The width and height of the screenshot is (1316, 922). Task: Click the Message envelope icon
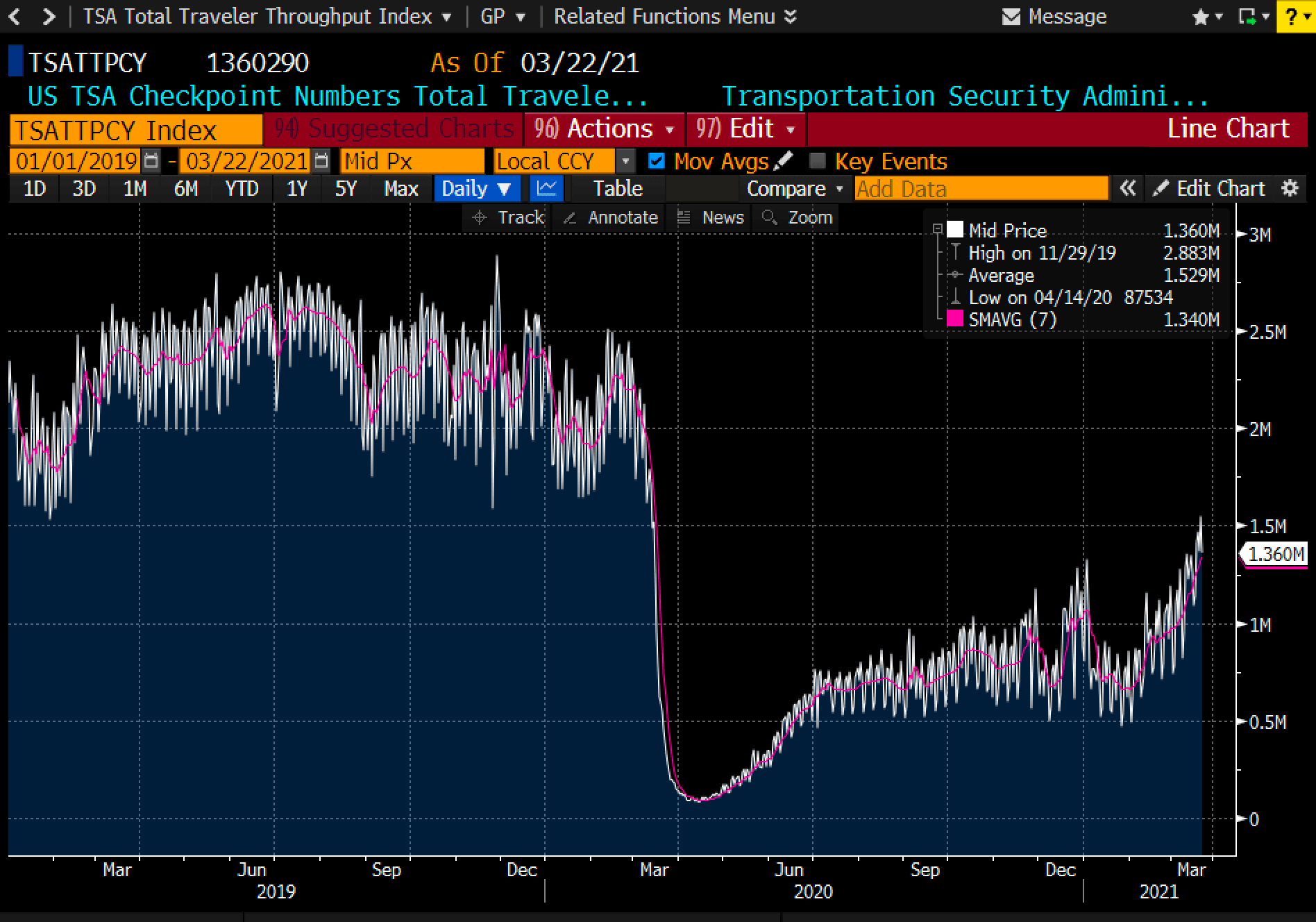coord(1011,17)
